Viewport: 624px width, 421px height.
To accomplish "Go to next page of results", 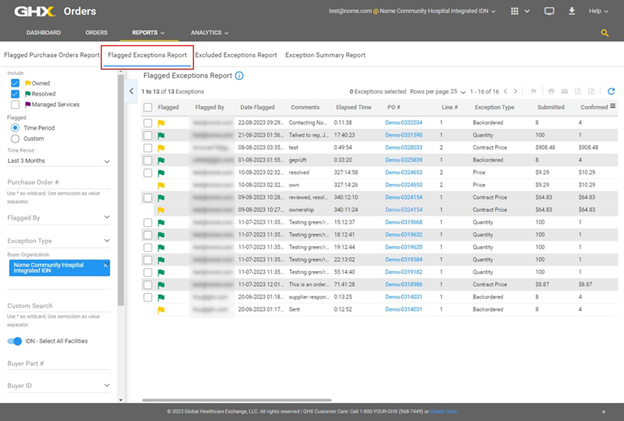I will 516,91.
